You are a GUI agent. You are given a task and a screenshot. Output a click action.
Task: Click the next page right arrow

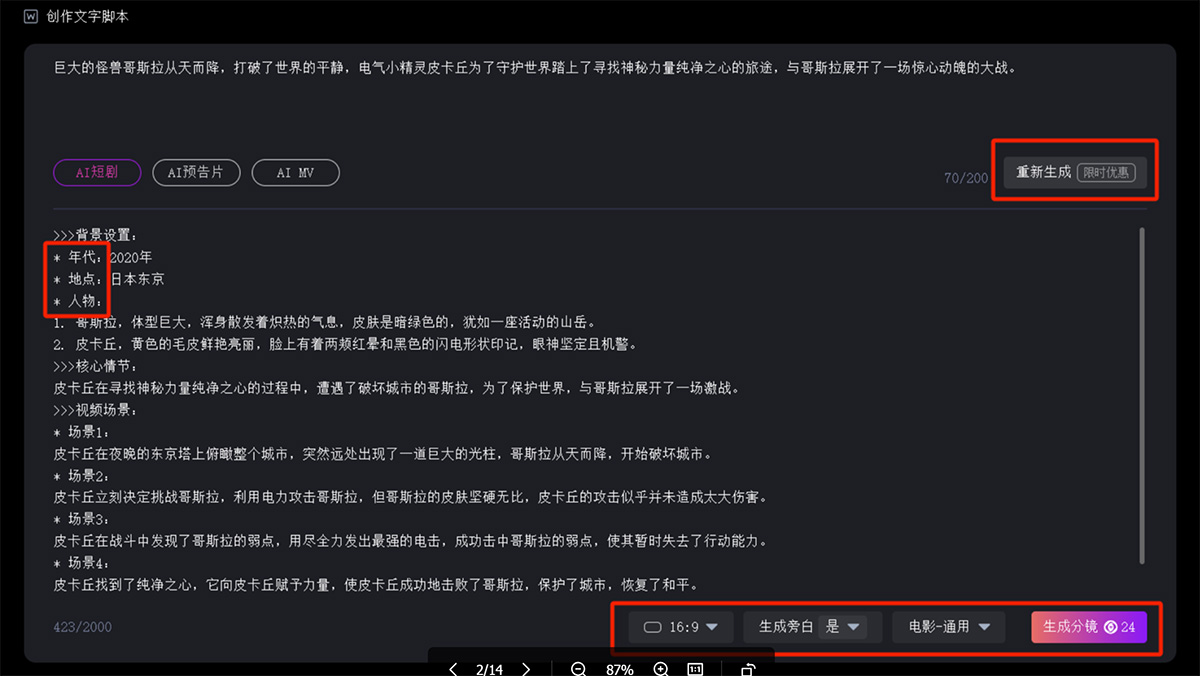(527, 668)
